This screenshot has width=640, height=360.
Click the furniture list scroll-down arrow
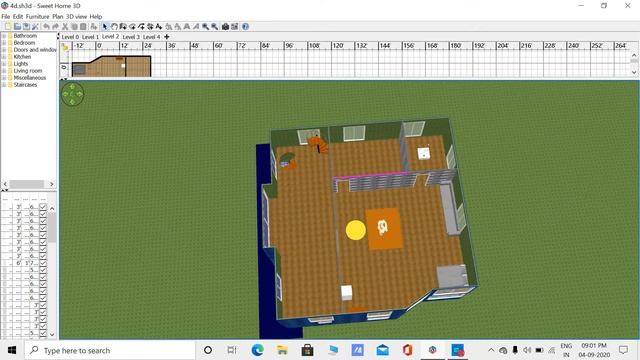(x=52, y=334)
